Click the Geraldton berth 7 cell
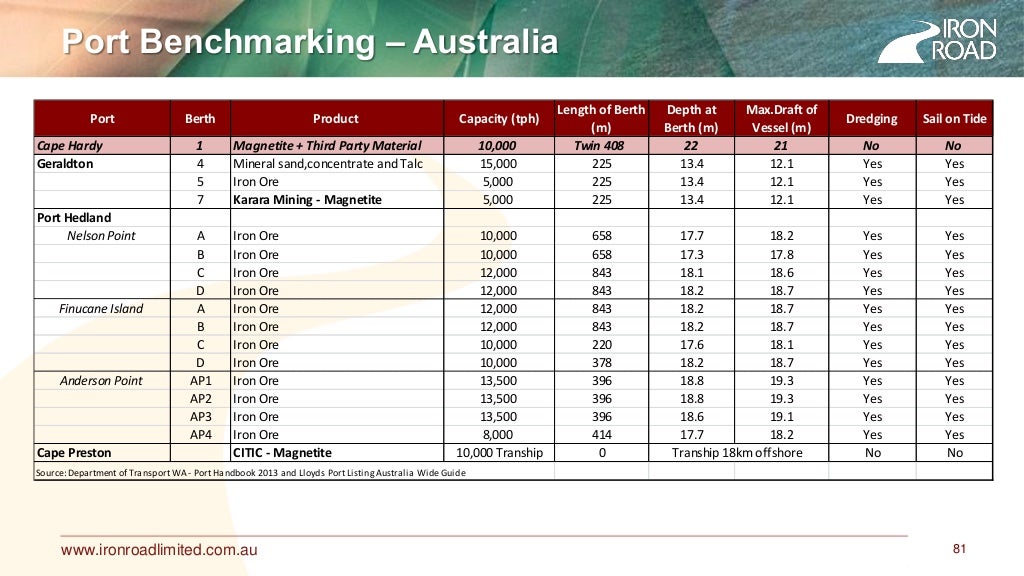Image resolution: width=1024 pixels, height=576 pixels. pyautogui.click(x=200, y=200)
